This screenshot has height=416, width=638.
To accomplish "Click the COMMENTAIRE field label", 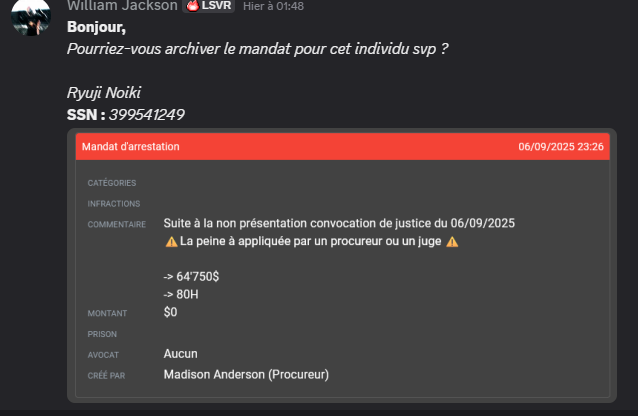I will (117, 224).
